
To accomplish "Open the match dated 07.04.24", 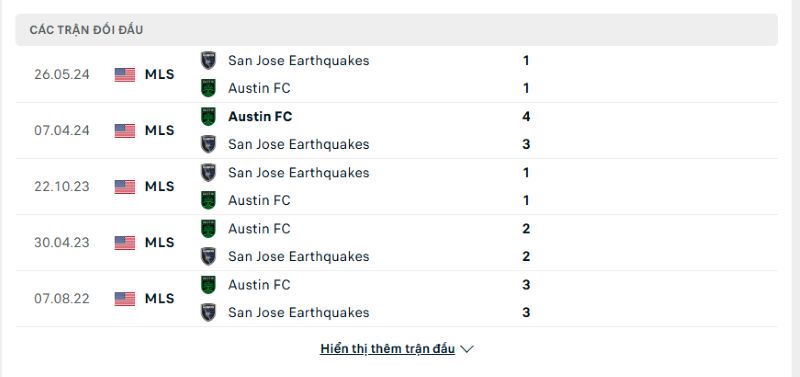I will tap(396, 131).
